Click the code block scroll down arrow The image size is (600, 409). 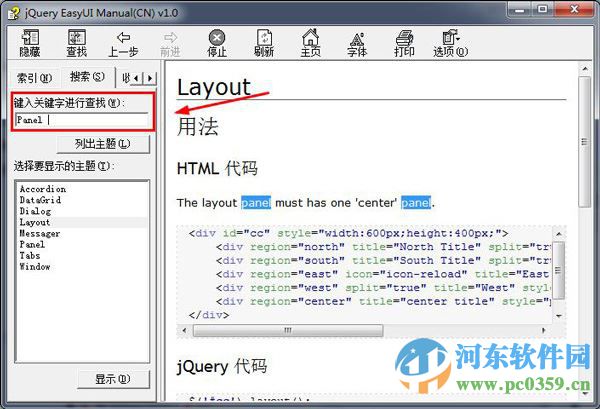[559, 316]
